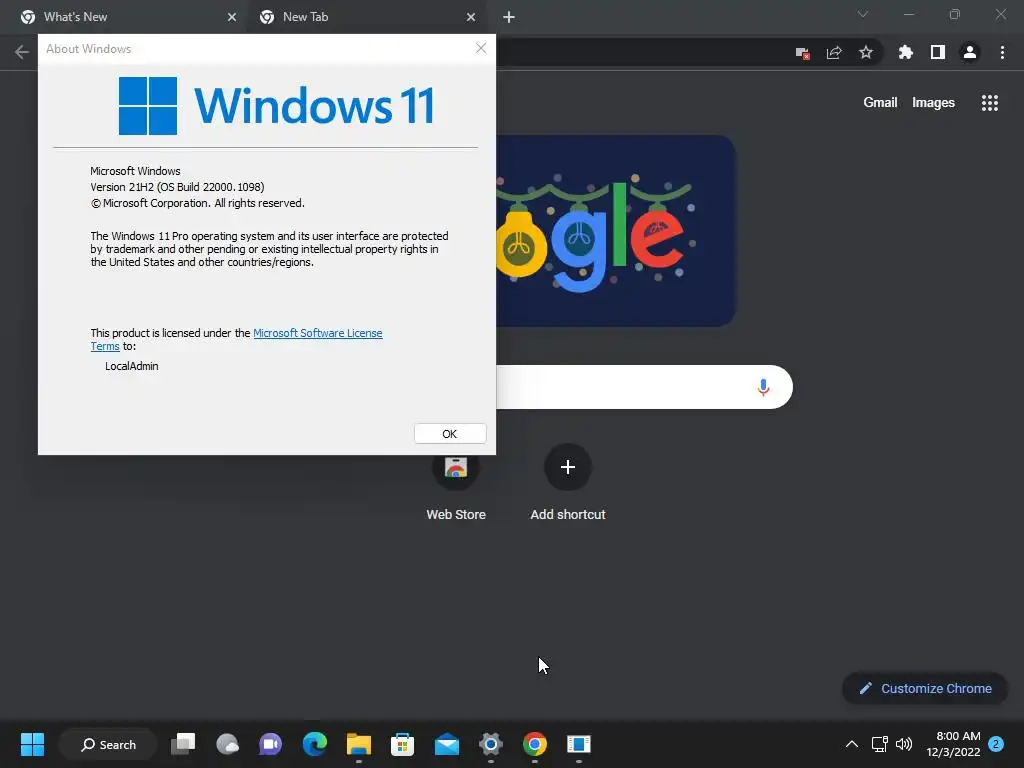Click the Chrome back arrow

(x=22, y=52)
